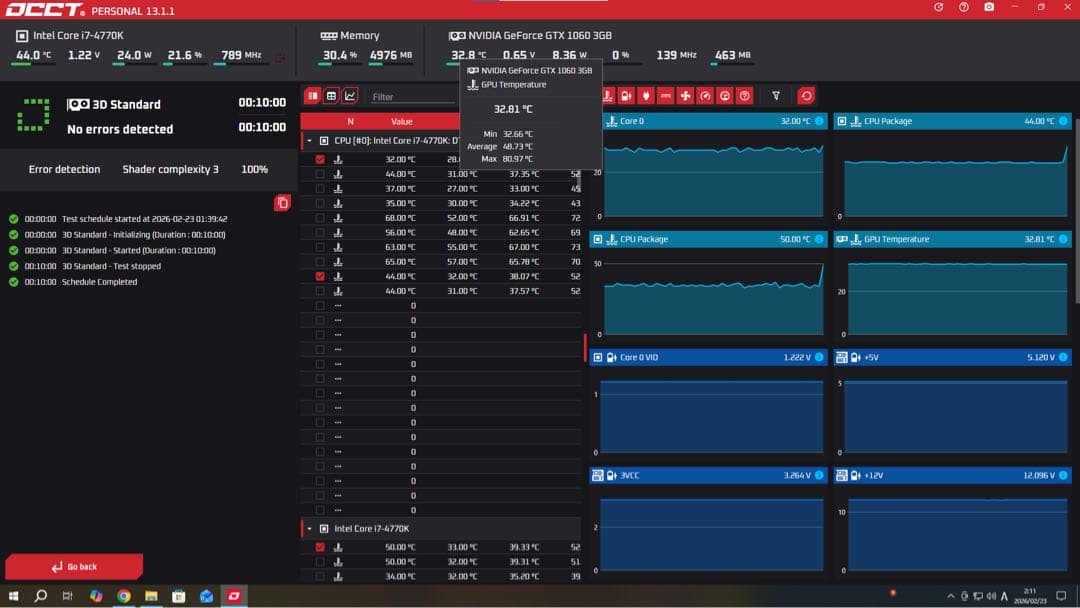Click the power plug filter icon
Viewport: 1080px width, 608px height.
click(x=646, y=96)
